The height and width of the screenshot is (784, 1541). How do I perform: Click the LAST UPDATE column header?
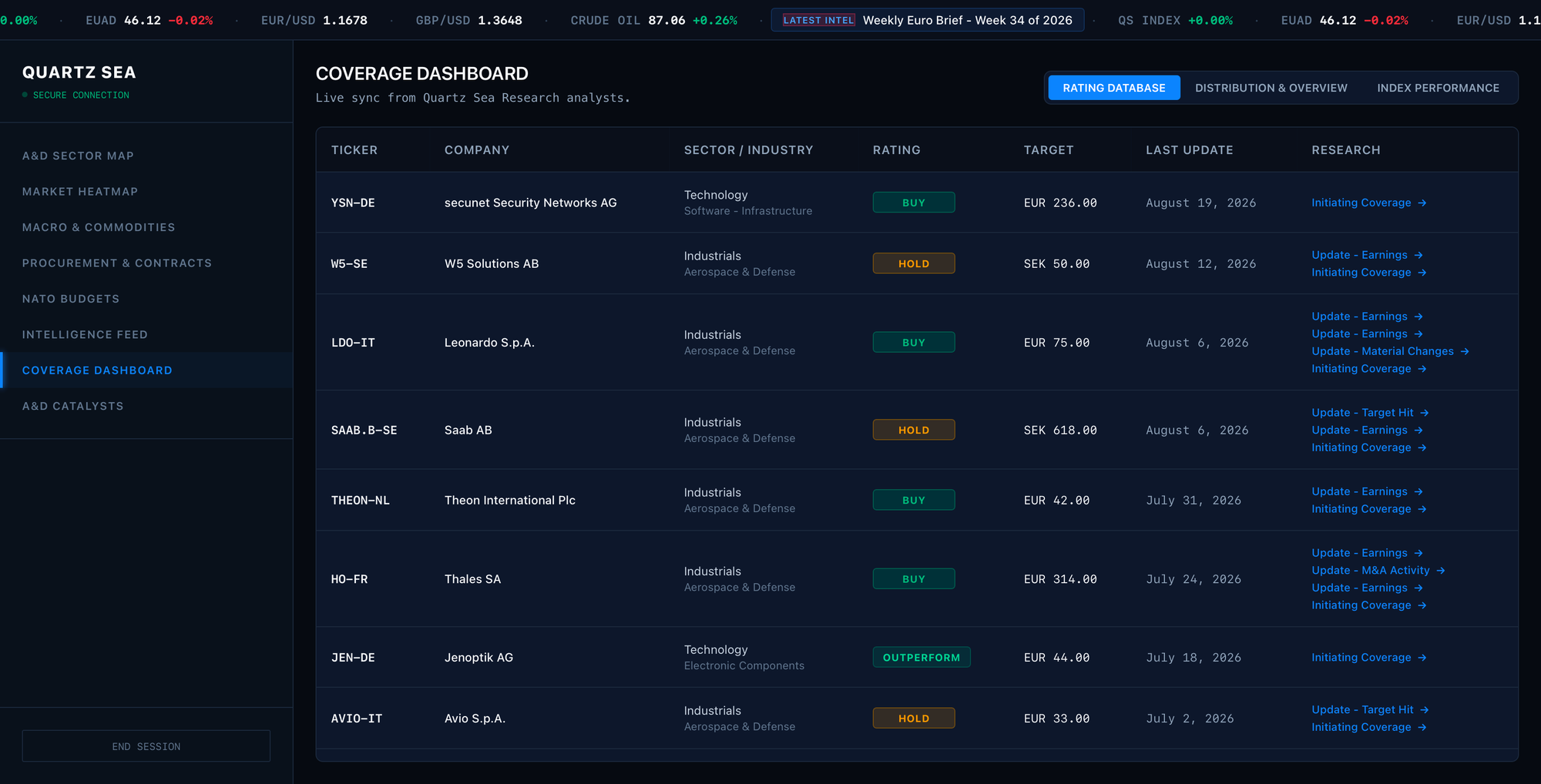tap(1189, 150)
